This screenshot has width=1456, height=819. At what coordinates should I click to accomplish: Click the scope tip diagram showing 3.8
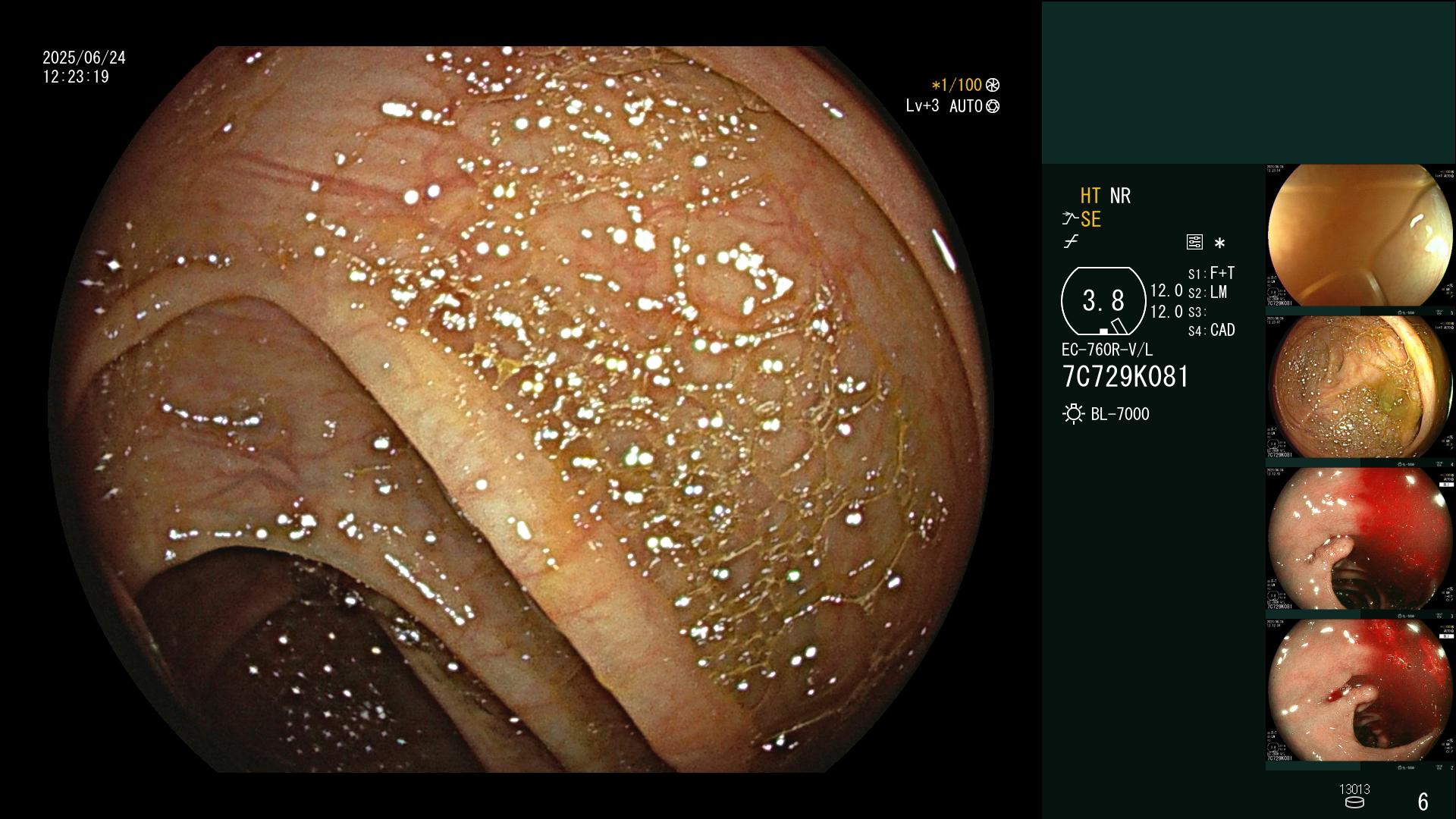tap(1103, 301)
